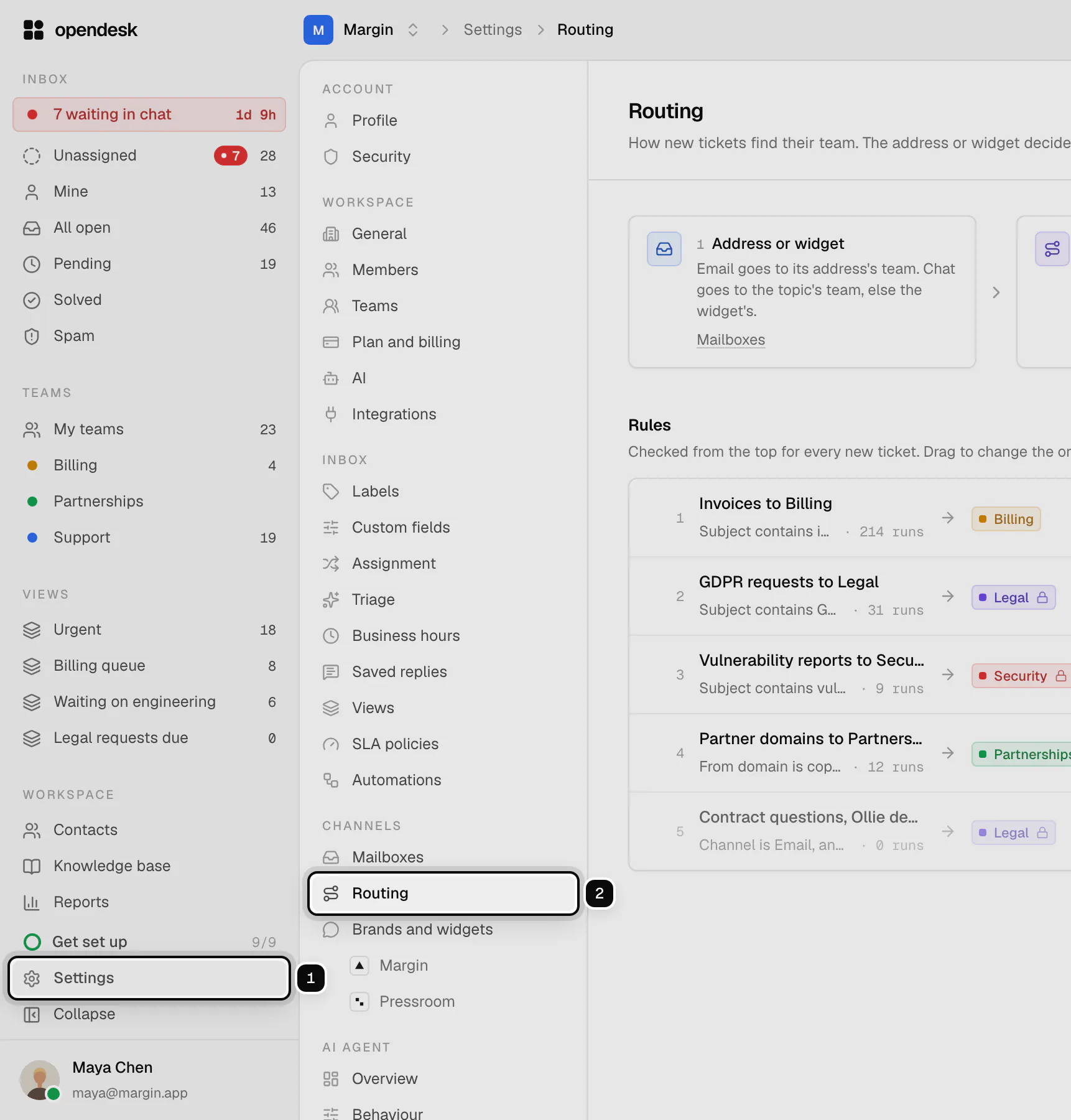Open Business hours settings
1071x1120 pixels.
443,636
